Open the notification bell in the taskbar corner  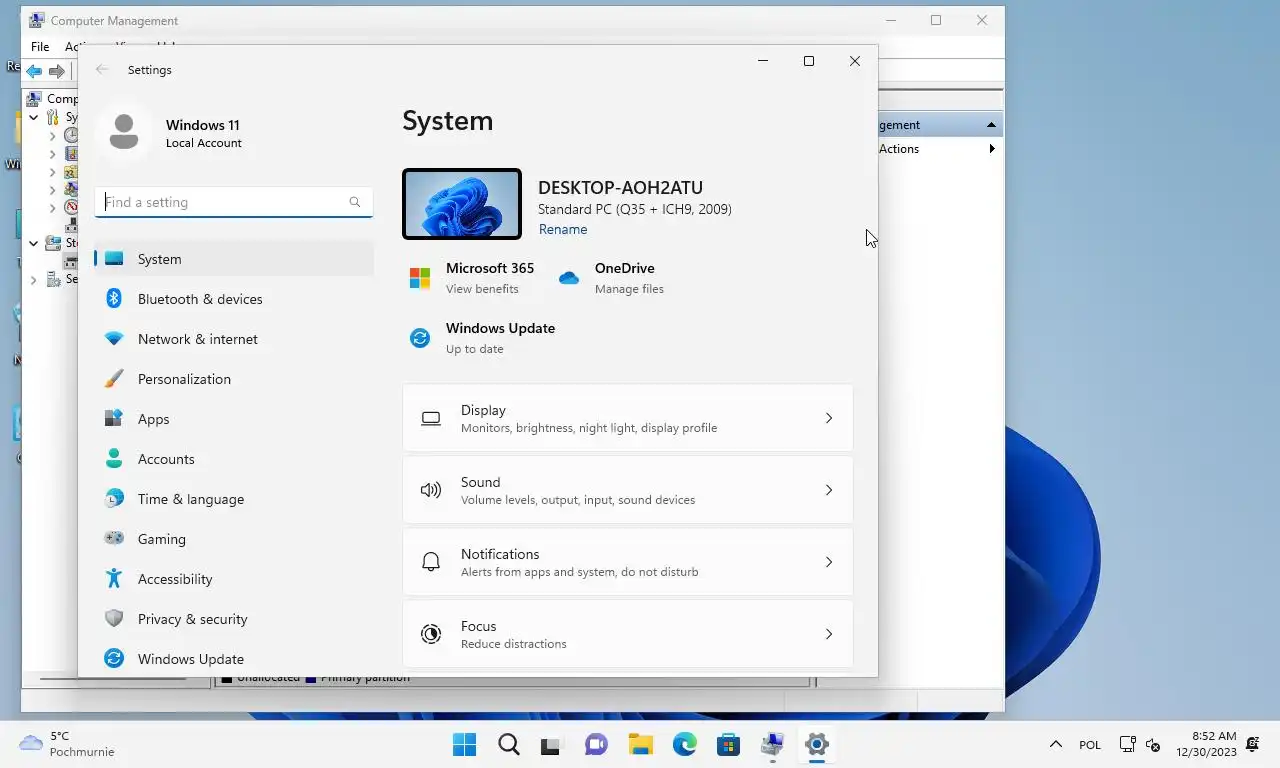(1253, 745)
